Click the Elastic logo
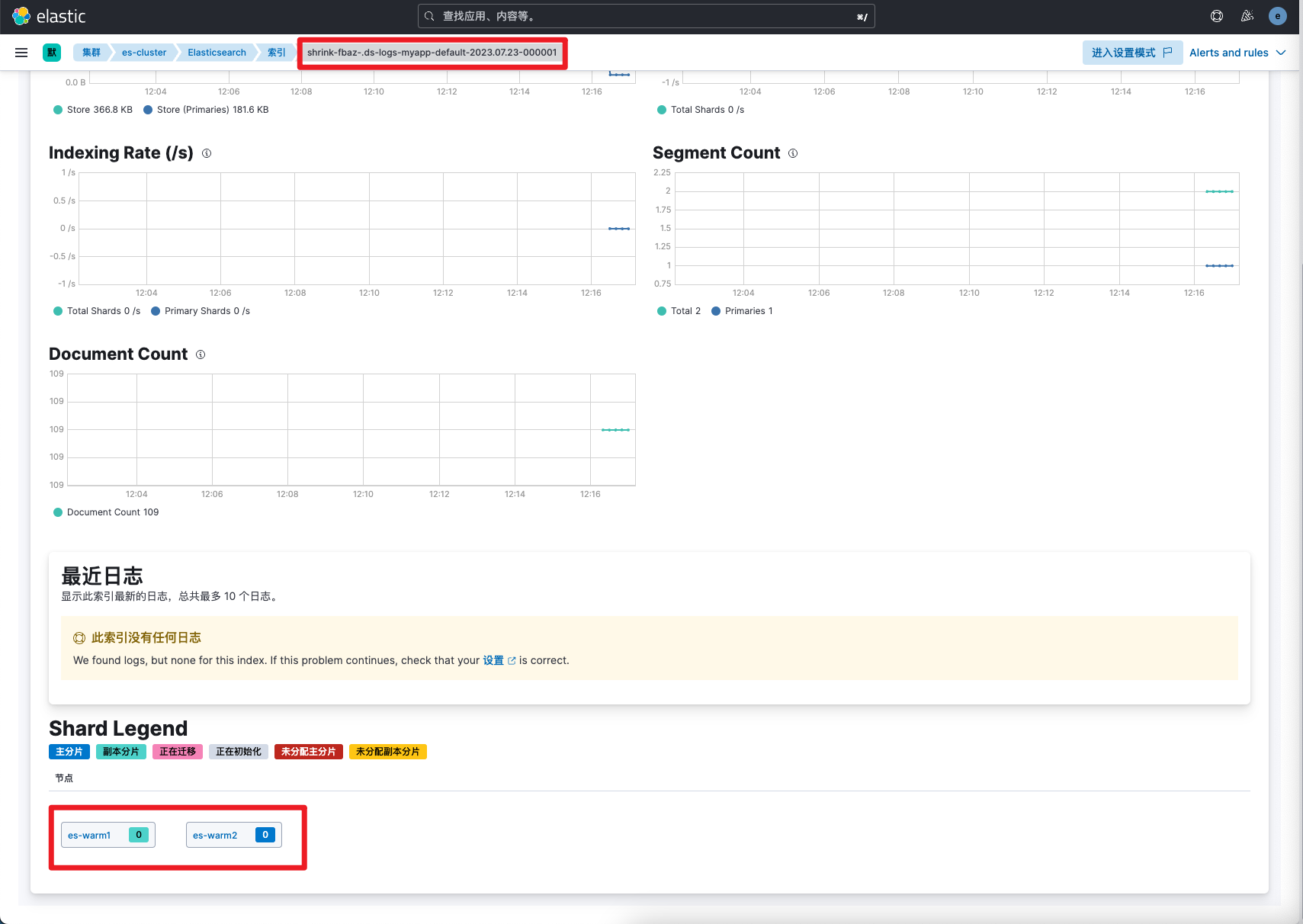Image resolution: width=1303 pixels, height=924 pixels. click(49, 16)
